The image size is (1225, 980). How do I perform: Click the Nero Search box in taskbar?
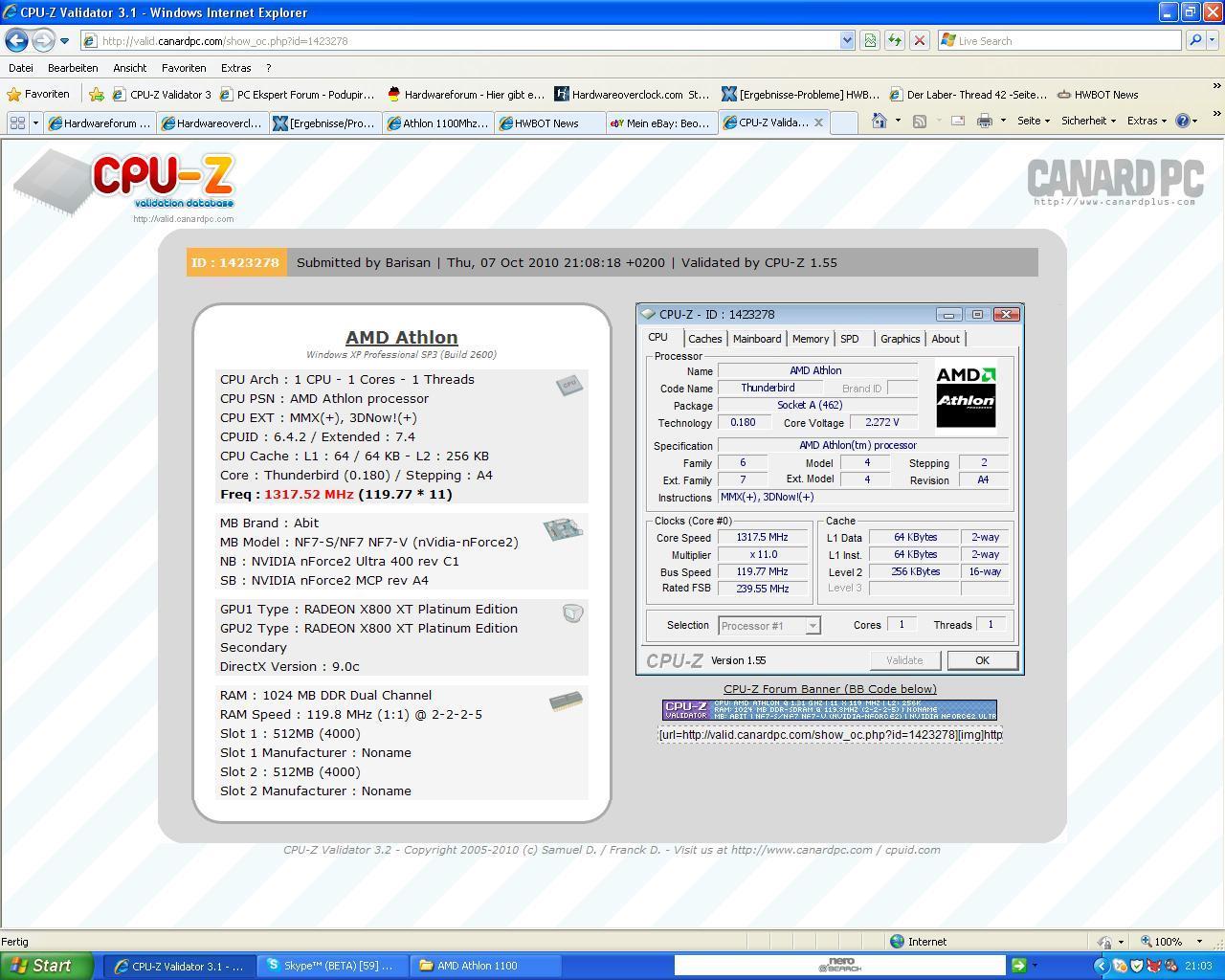coord(840,966)
